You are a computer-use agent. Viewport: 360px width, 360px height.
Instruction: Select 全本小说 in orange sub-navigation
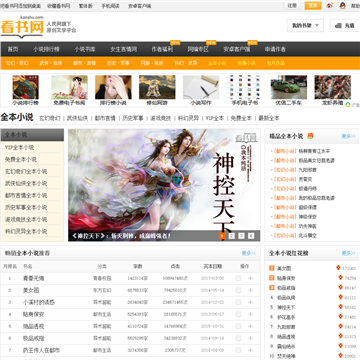217,63
